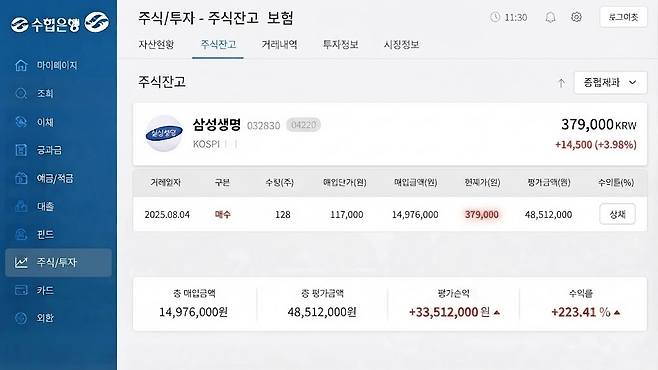Open the 카드 card icon in sidebar
Viewport: 658px width, 370px height.
click(x=21, y=290)
